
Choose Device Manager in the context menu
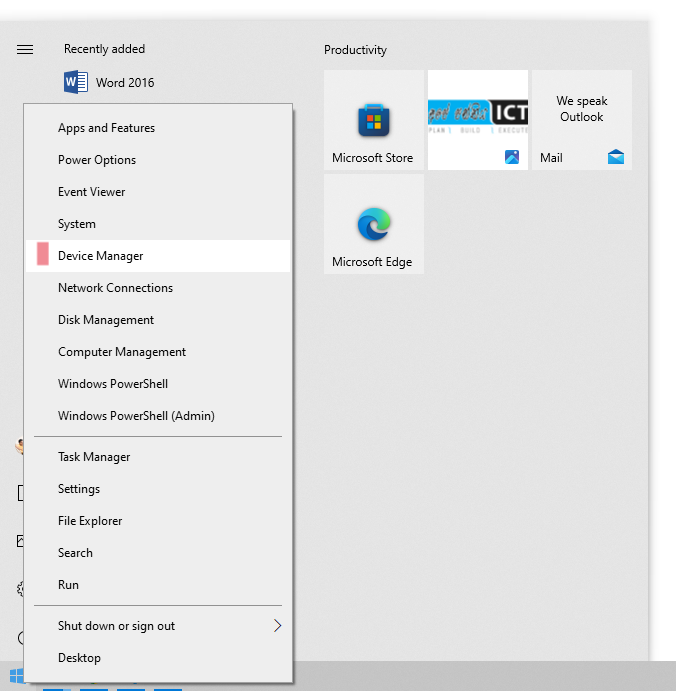point(101,256)
